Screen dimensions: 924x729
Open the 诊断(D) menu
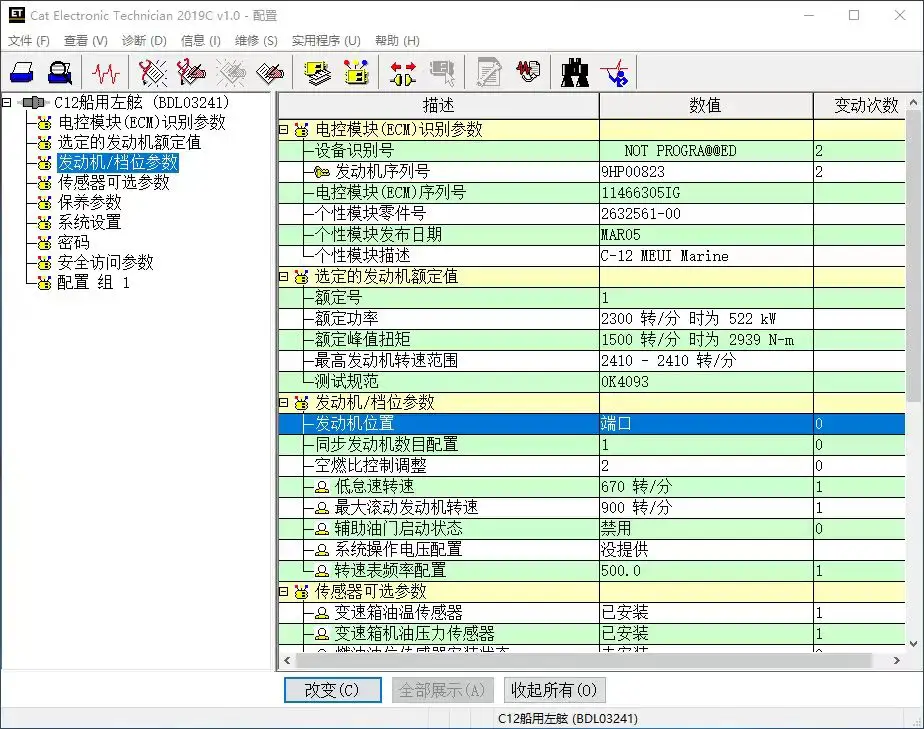pyautogui.click(x=144, y=41)
